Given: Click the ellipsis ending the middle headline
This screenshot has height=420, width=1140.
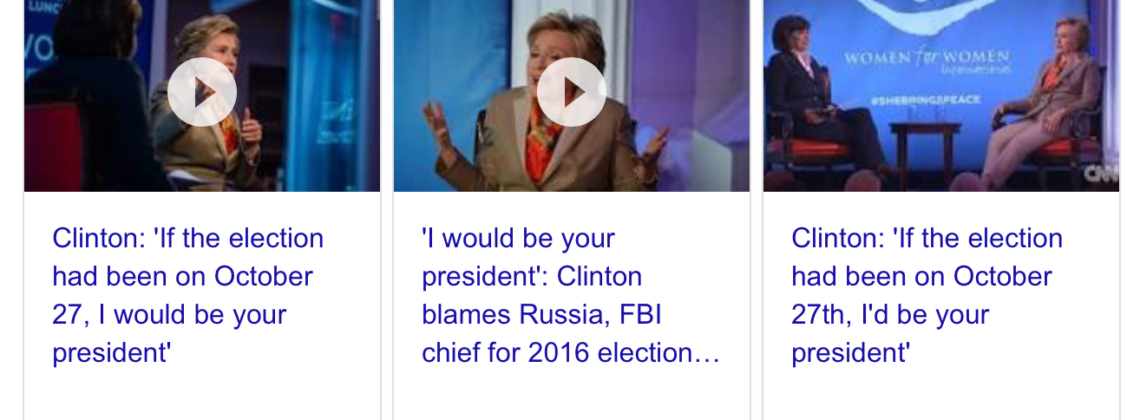Looking at the screenshot, I should pos(710,354).
